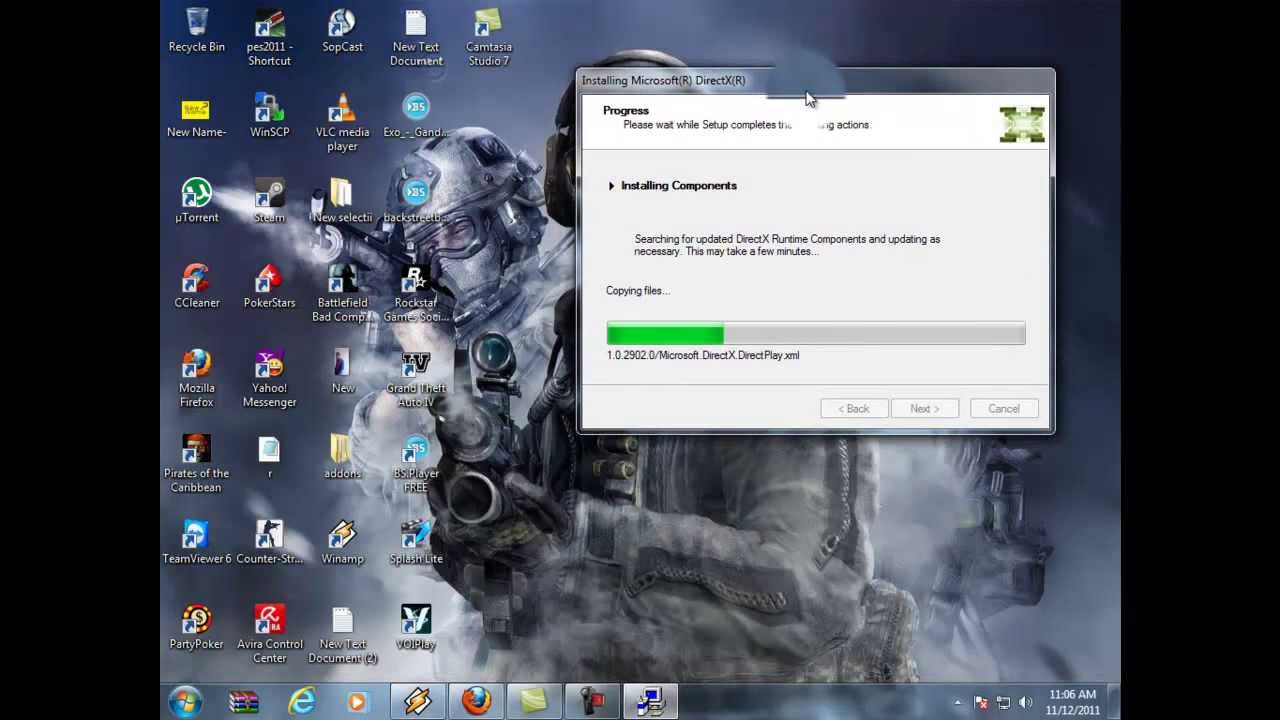1280x720 pixels.
Task: Open Windows Media Player taskbar icon
Action: (x=357, y=702)
